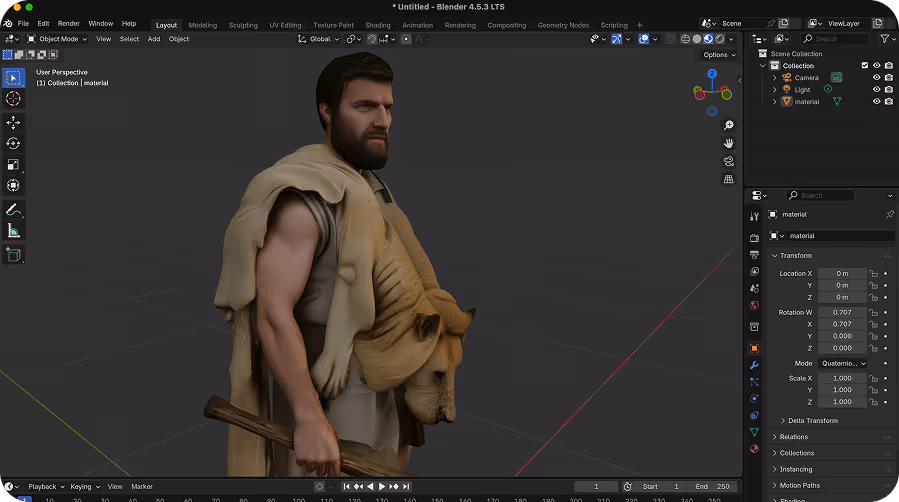Switch orthographic/perspective grid icon
Screen dimensions: 899x502
(729, 179)
